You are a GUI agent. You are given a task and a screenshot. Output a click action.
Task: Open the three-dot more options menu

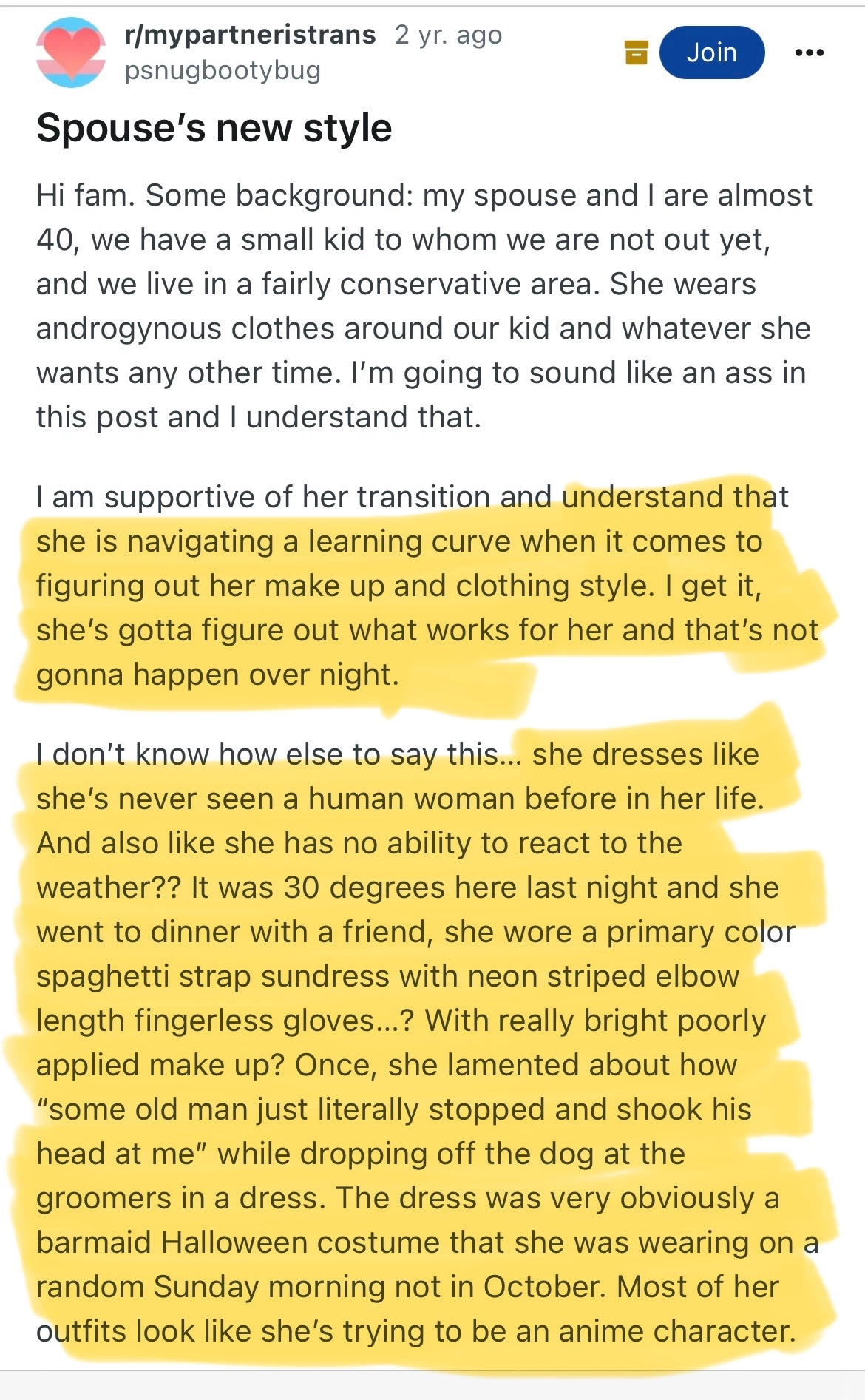[809, 53]
